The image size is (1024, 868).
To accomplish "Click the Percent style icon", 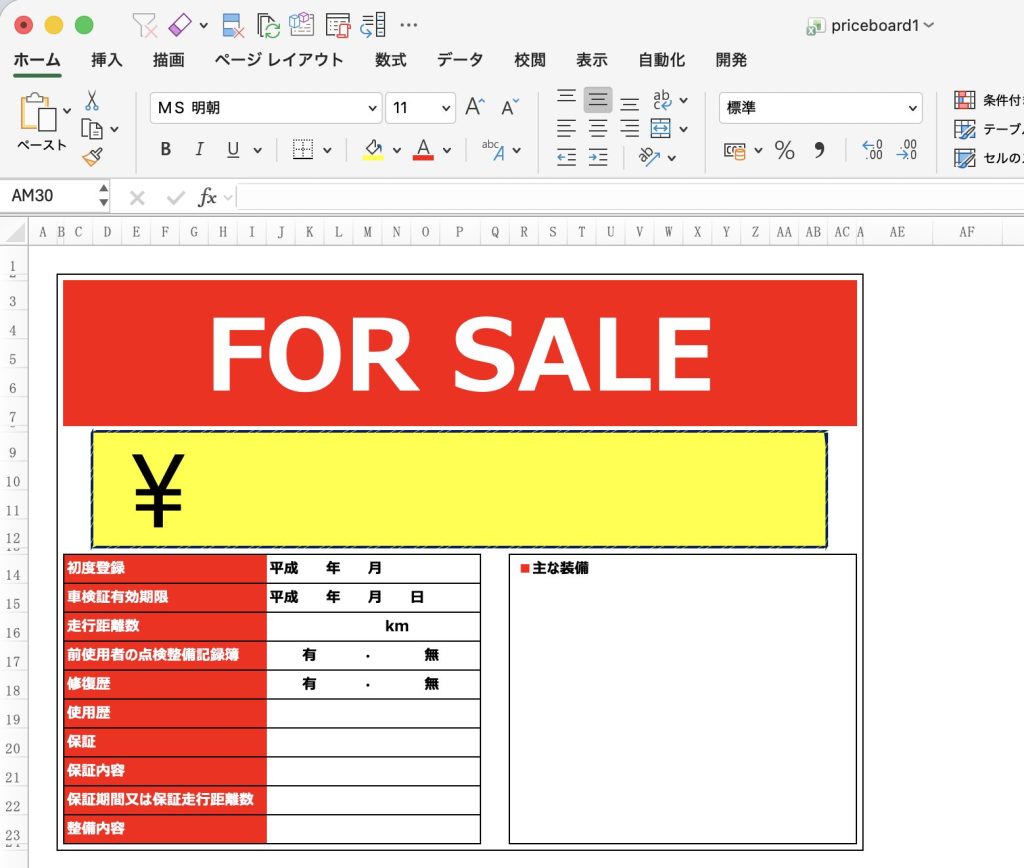I will click(785, 150).
